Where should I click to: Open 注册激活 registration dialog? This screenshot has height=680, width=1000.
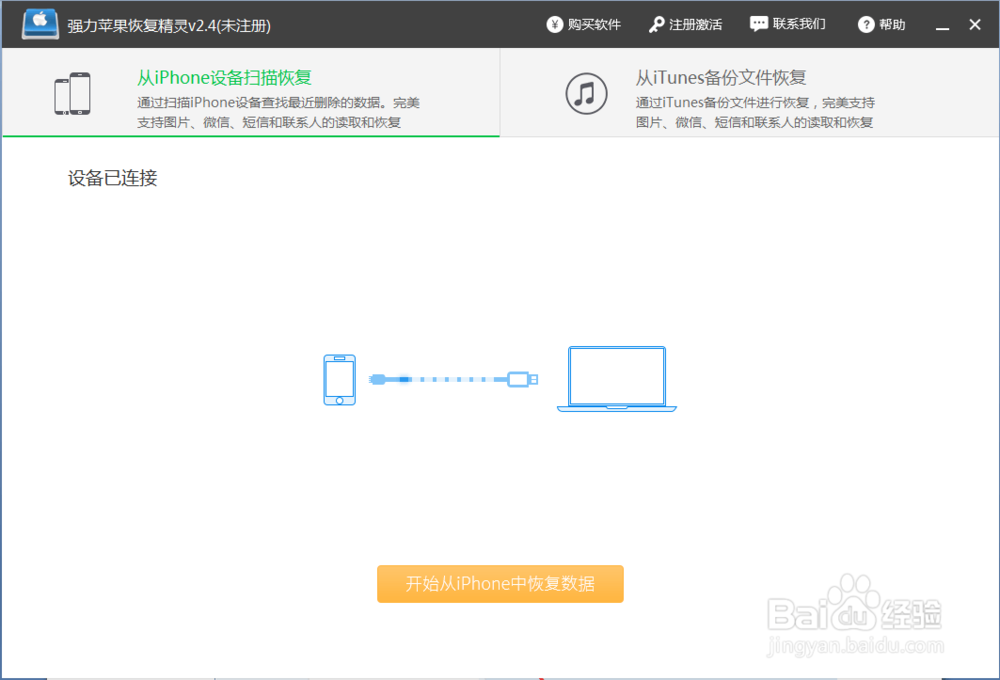pyautogui.click(x=686, y=24)
